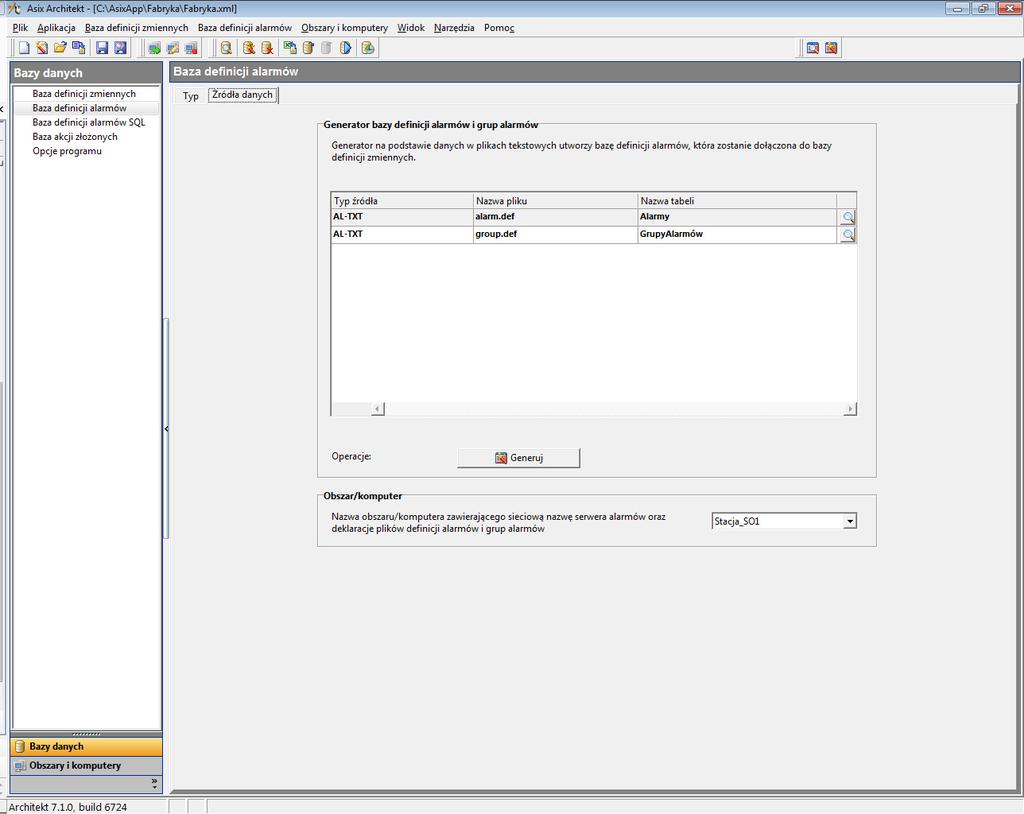Switch to the Typ tab
This screenshot has height=814, width=1024.
coord(191,95)
